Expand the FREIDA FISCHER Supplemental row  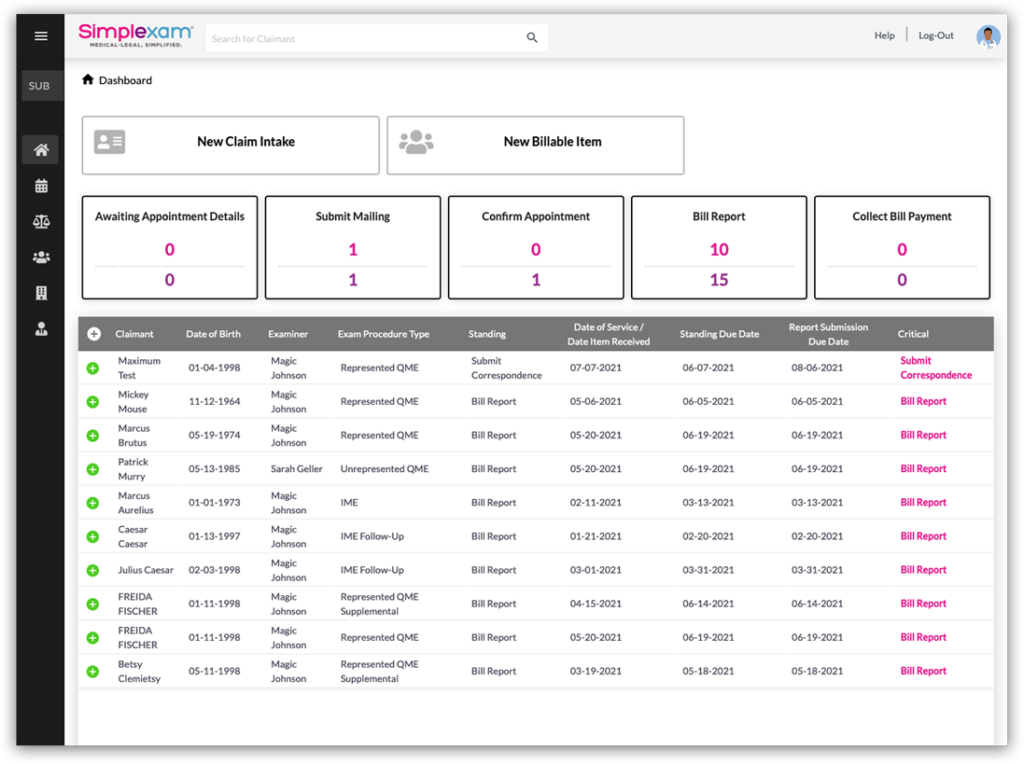93,605
